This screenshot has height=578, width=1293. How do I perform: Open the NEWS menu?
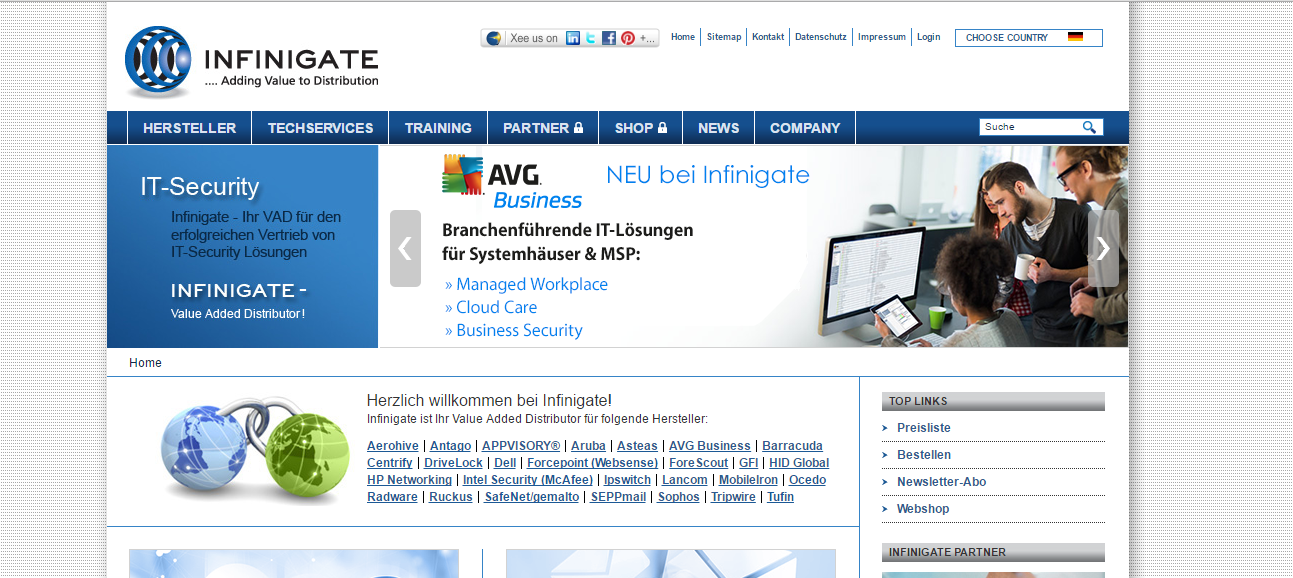719,128
